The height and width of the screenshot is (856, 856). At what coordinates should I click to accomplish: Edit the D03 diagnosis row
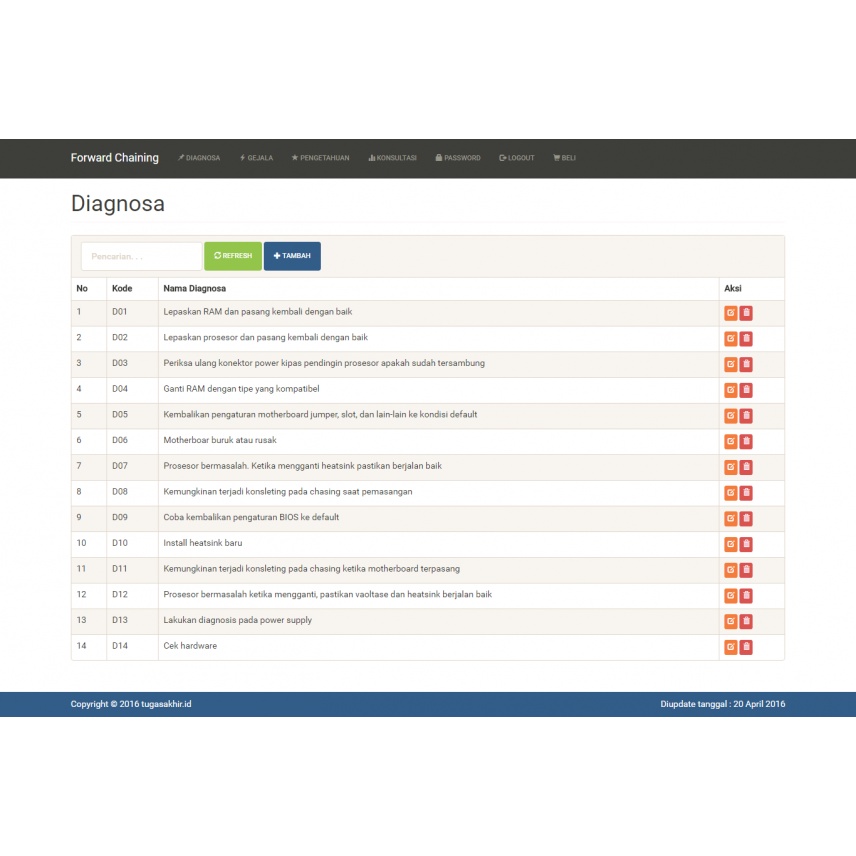(x=730, y=364)
